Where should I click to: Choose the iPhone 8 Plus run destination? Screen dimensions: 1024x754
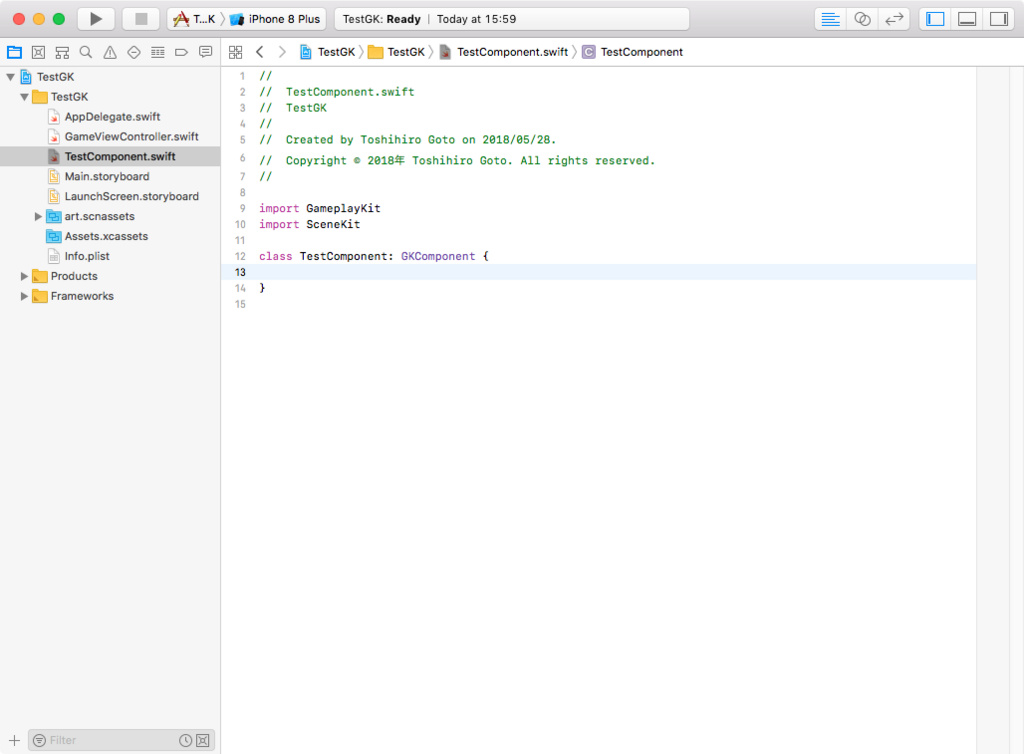tap(275, 19)
